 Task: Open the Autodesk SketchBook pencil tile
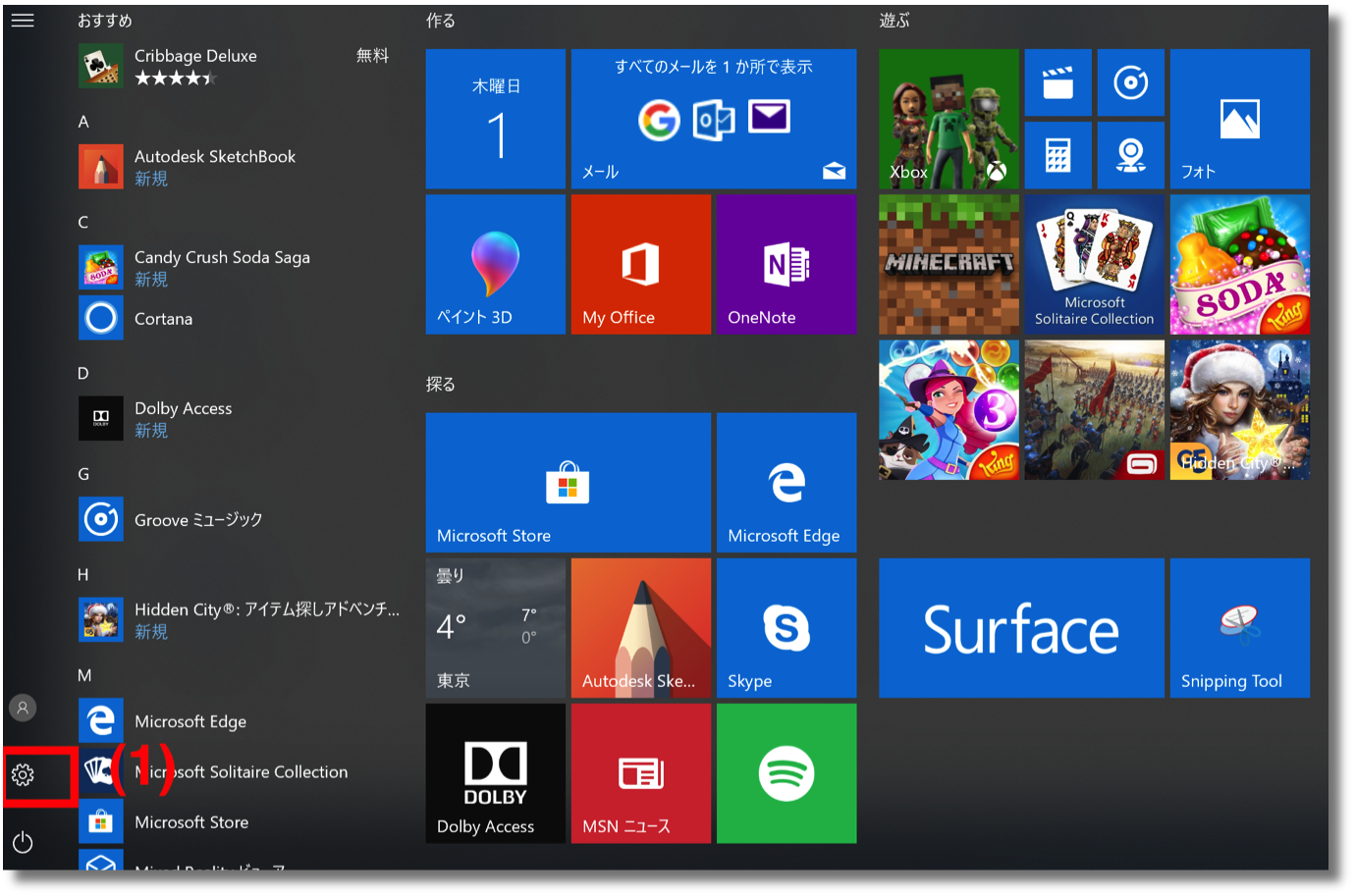click(641, 628)
